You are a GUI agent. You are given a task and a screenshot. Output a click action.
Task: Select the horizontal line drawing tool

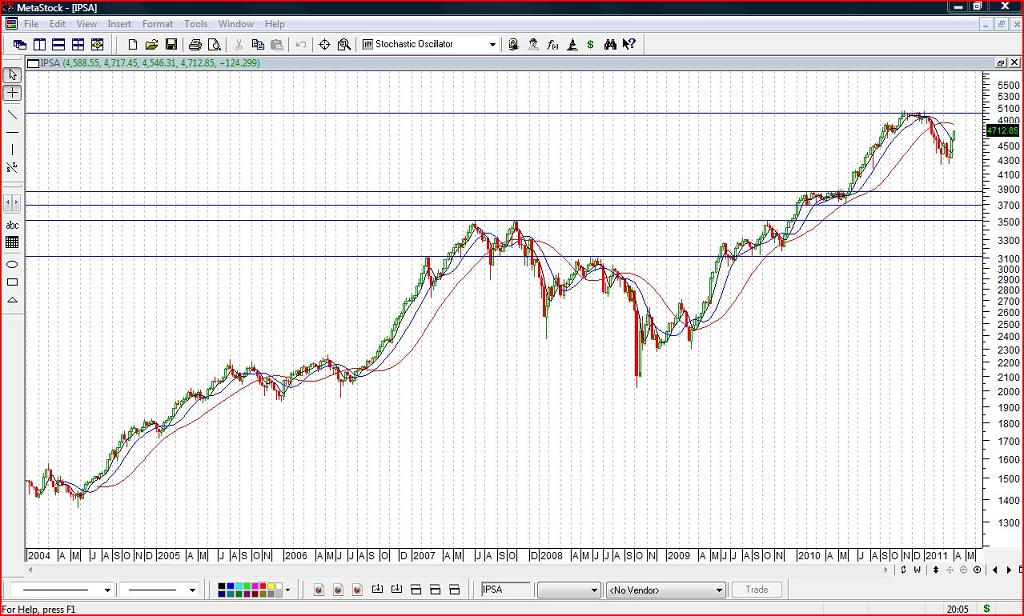(12, 133)
